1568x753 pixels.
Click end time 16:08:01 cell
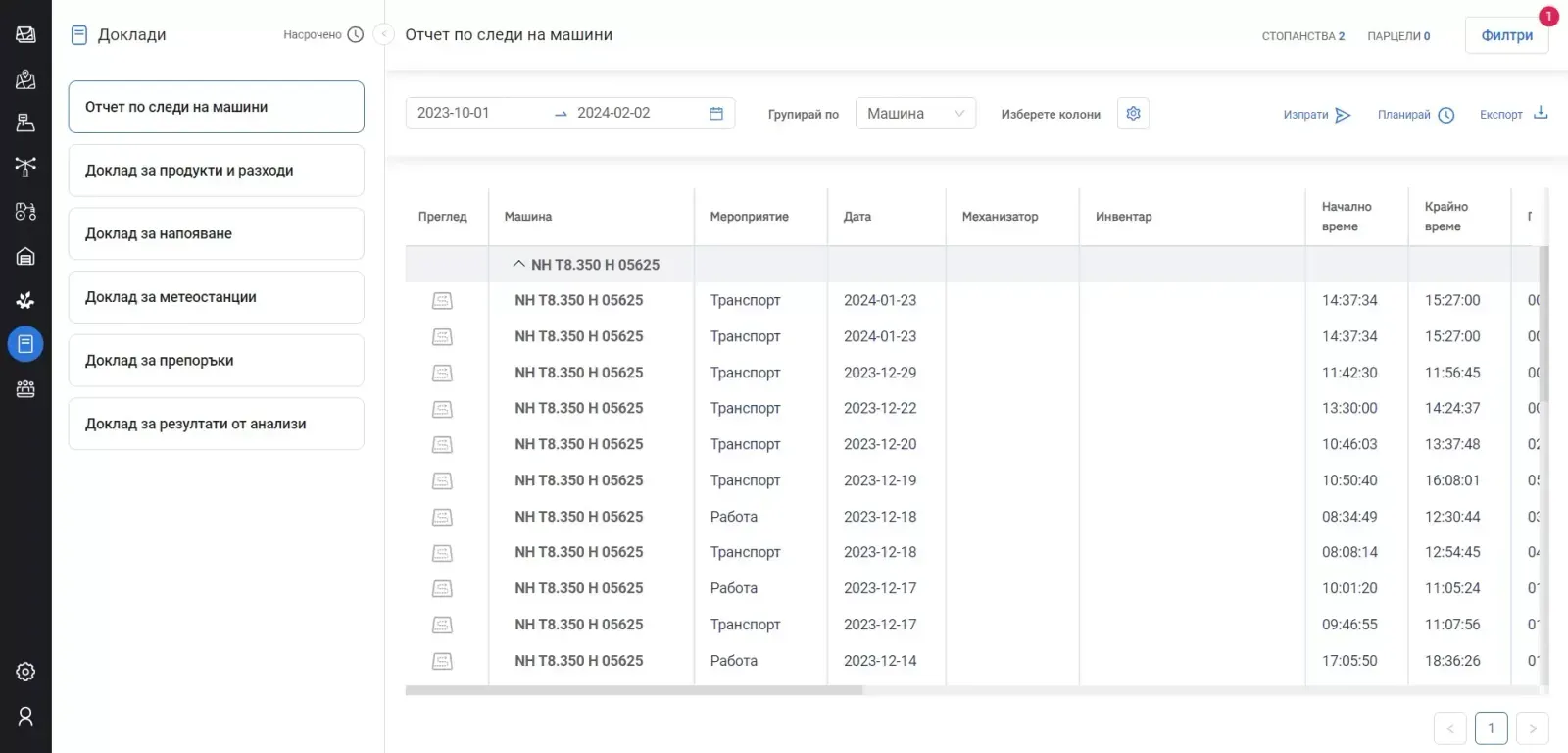point(1452,480)
